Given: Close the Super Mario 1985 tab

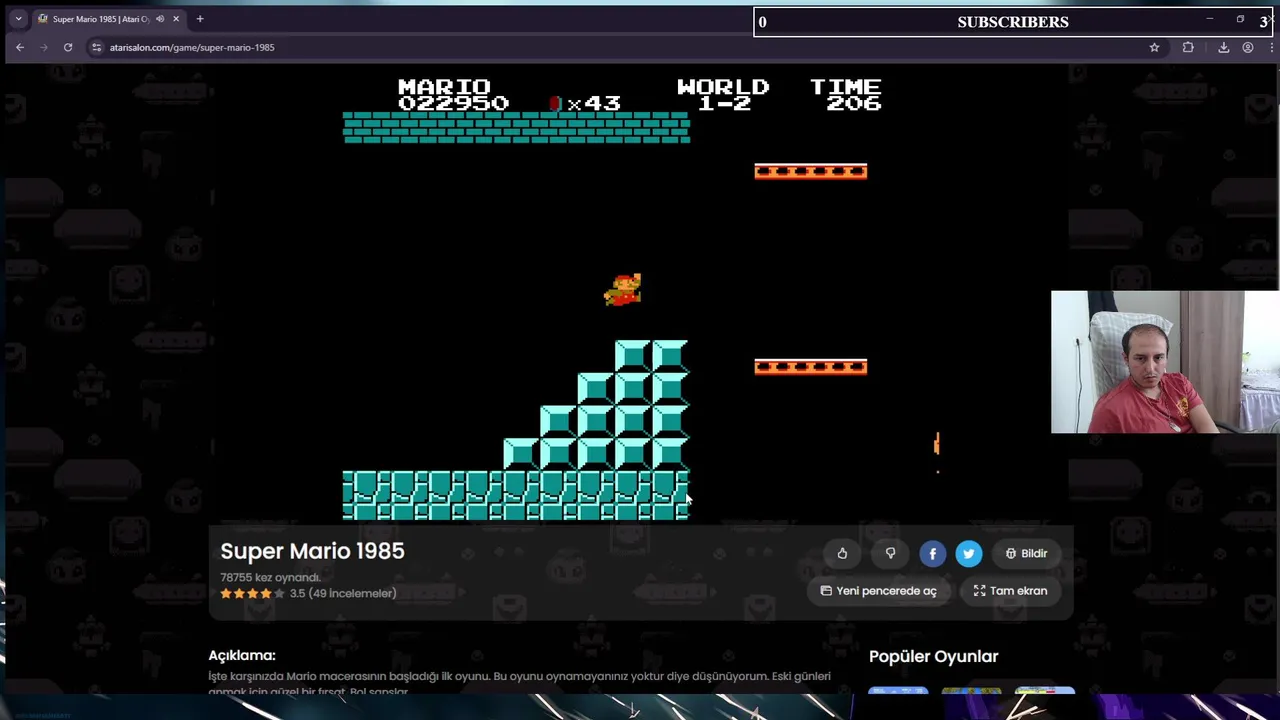Looking at the screenshot, I should click(176, 19).
